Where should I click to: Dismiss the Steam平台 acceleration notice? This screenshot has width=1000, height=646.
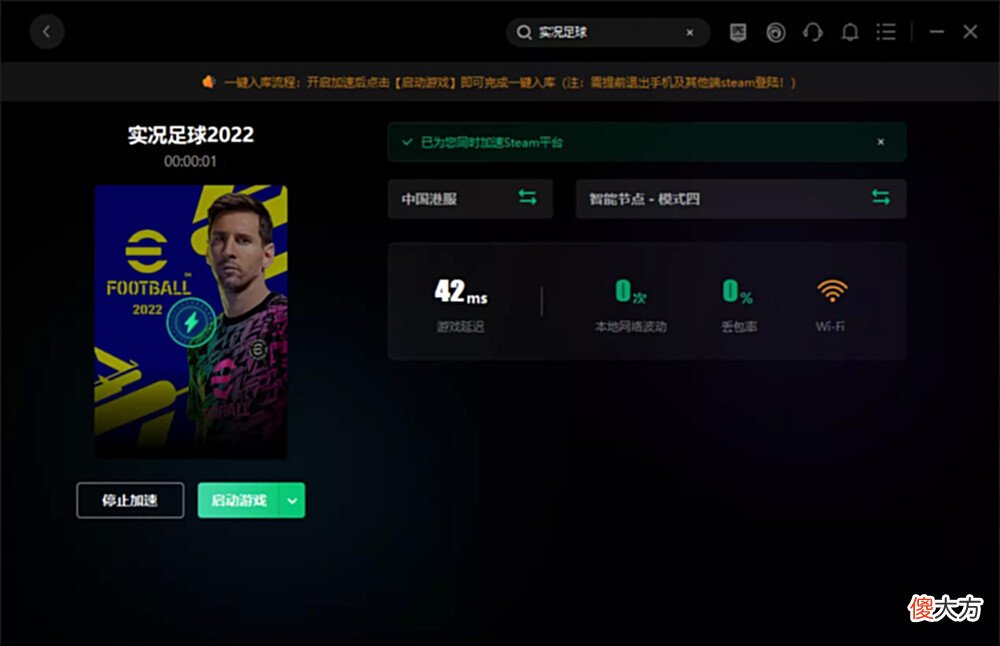(881, 142)
